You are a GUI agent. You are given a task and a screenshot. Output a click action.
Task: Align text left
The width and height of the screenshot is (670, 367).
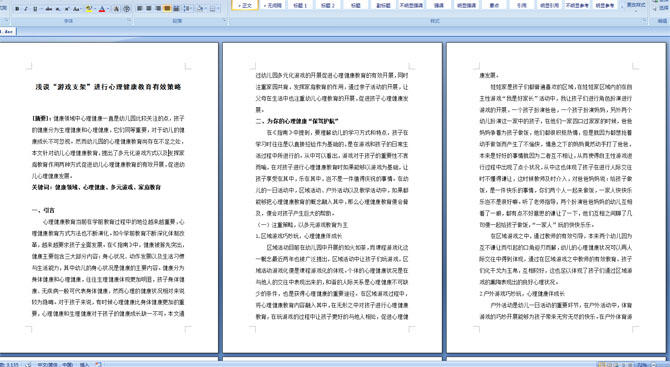click(140, 8)
